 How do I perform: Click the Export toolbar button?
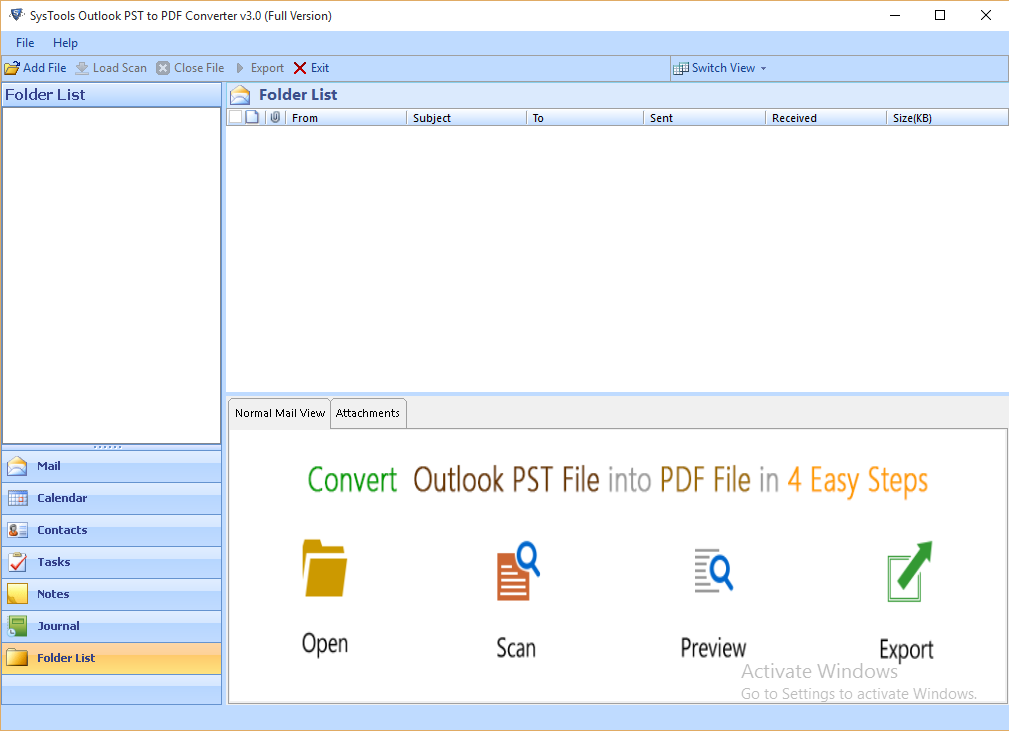[x=261, y=67]
